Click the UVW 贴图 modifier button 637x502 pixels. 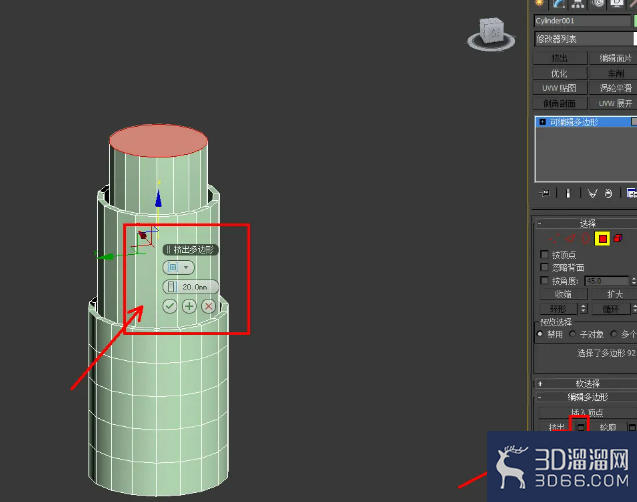point(560,88)
